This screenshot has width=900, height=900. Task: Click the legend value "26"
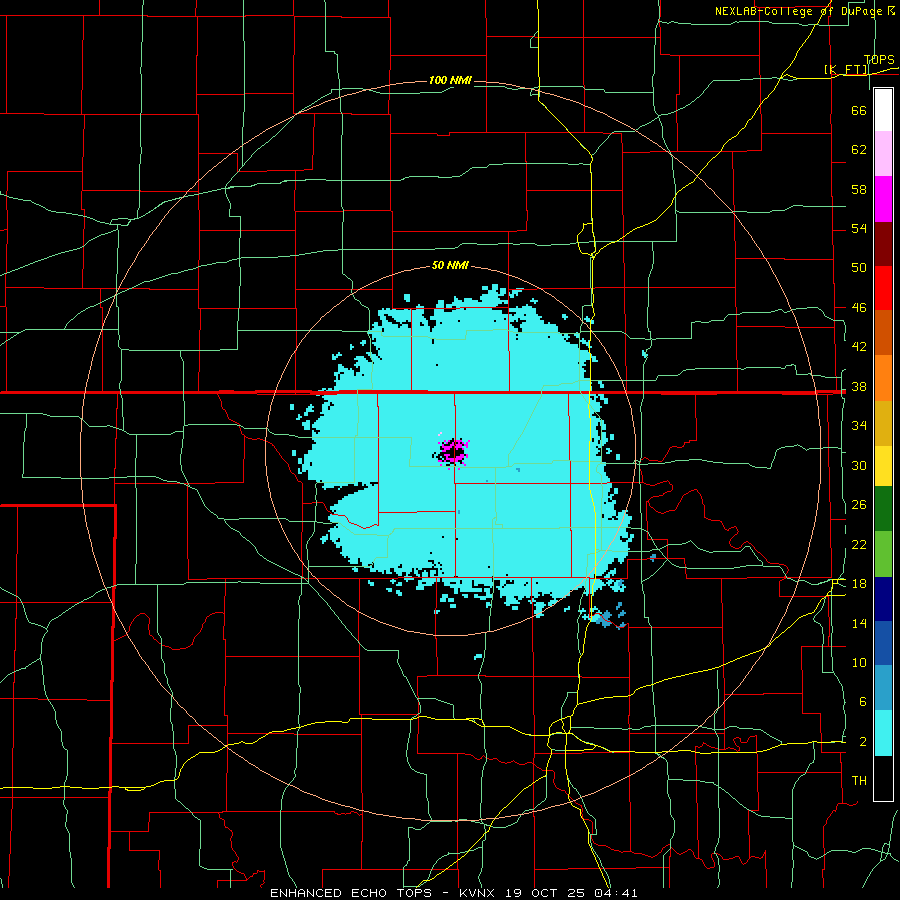pos(859,505)
